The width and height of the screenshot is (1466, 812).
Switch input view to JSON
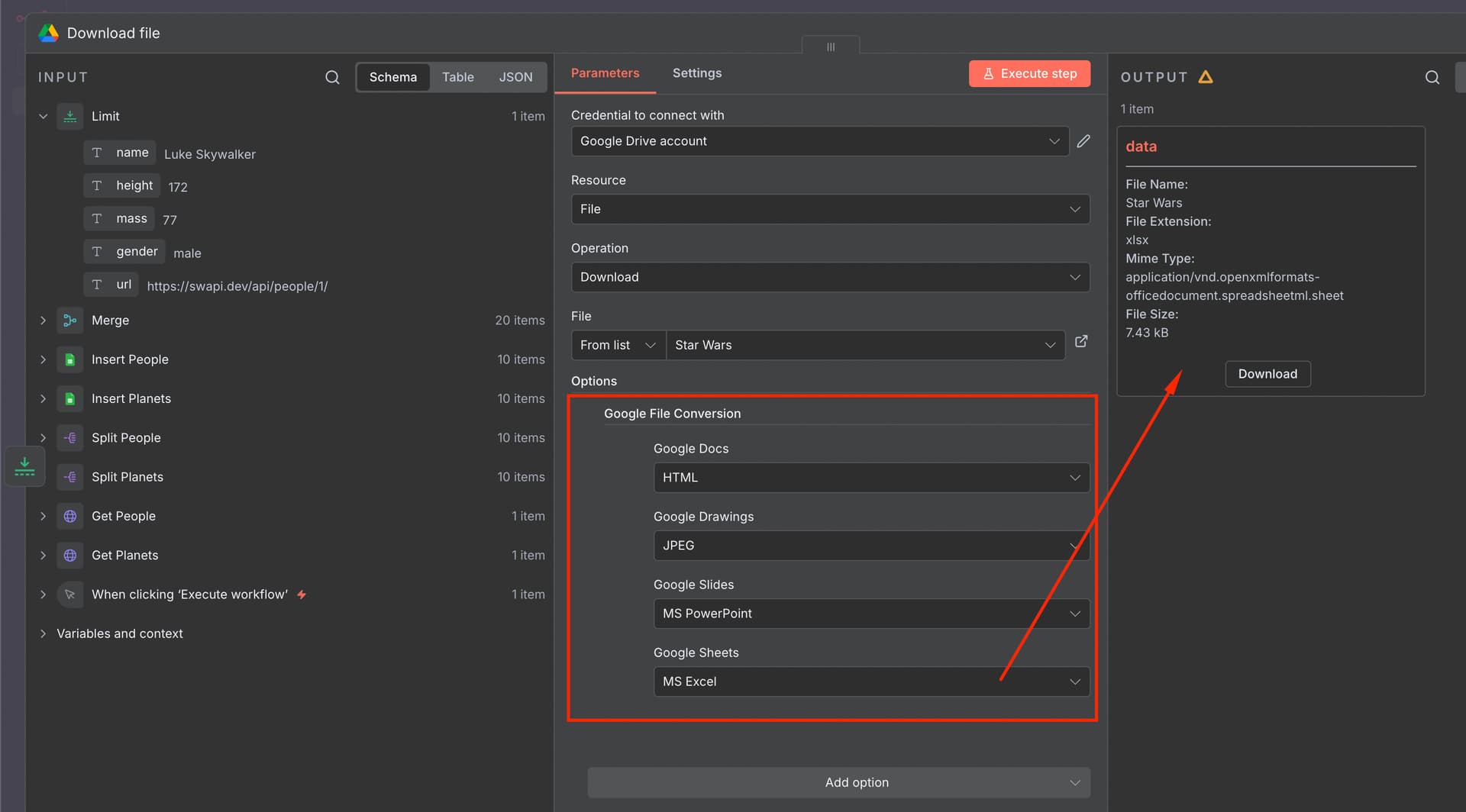[515, 77]
